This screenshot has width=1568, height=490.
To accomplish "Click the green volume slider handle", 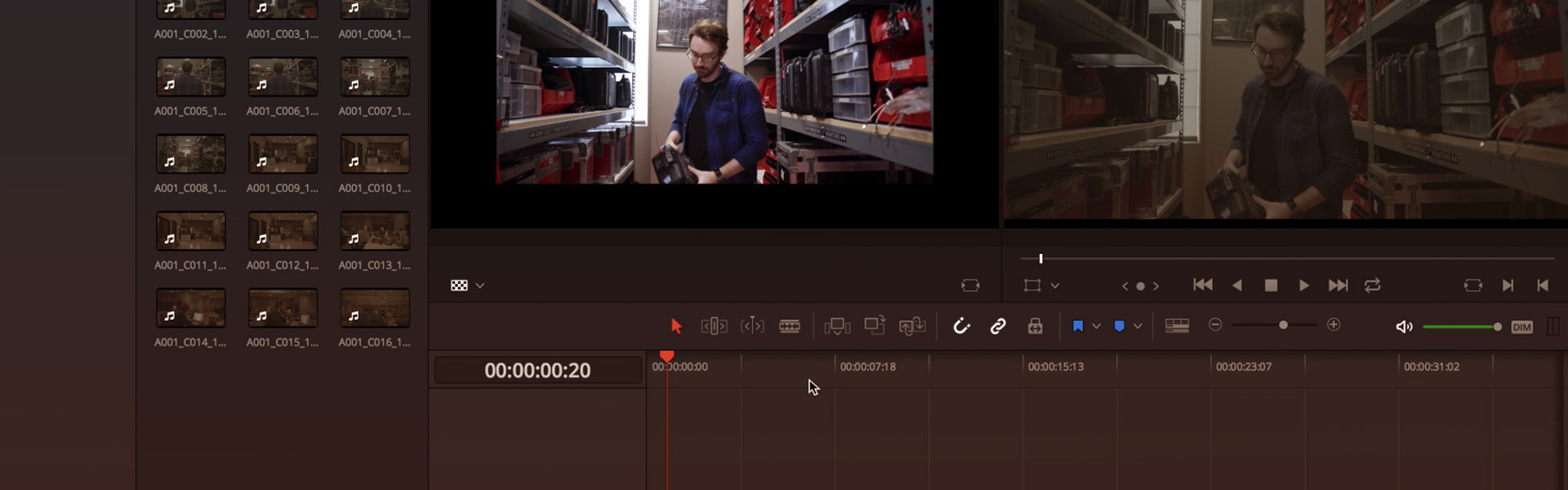I will click(x=1497, y=327).
